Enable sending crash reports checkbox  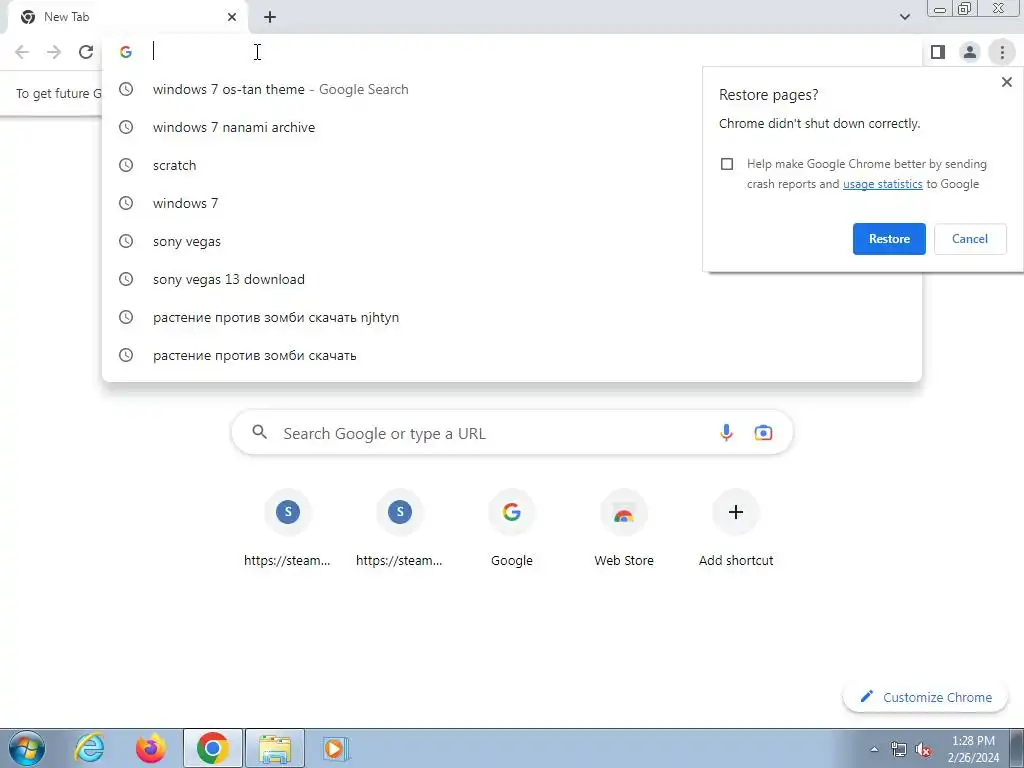[x=727, y=164]
